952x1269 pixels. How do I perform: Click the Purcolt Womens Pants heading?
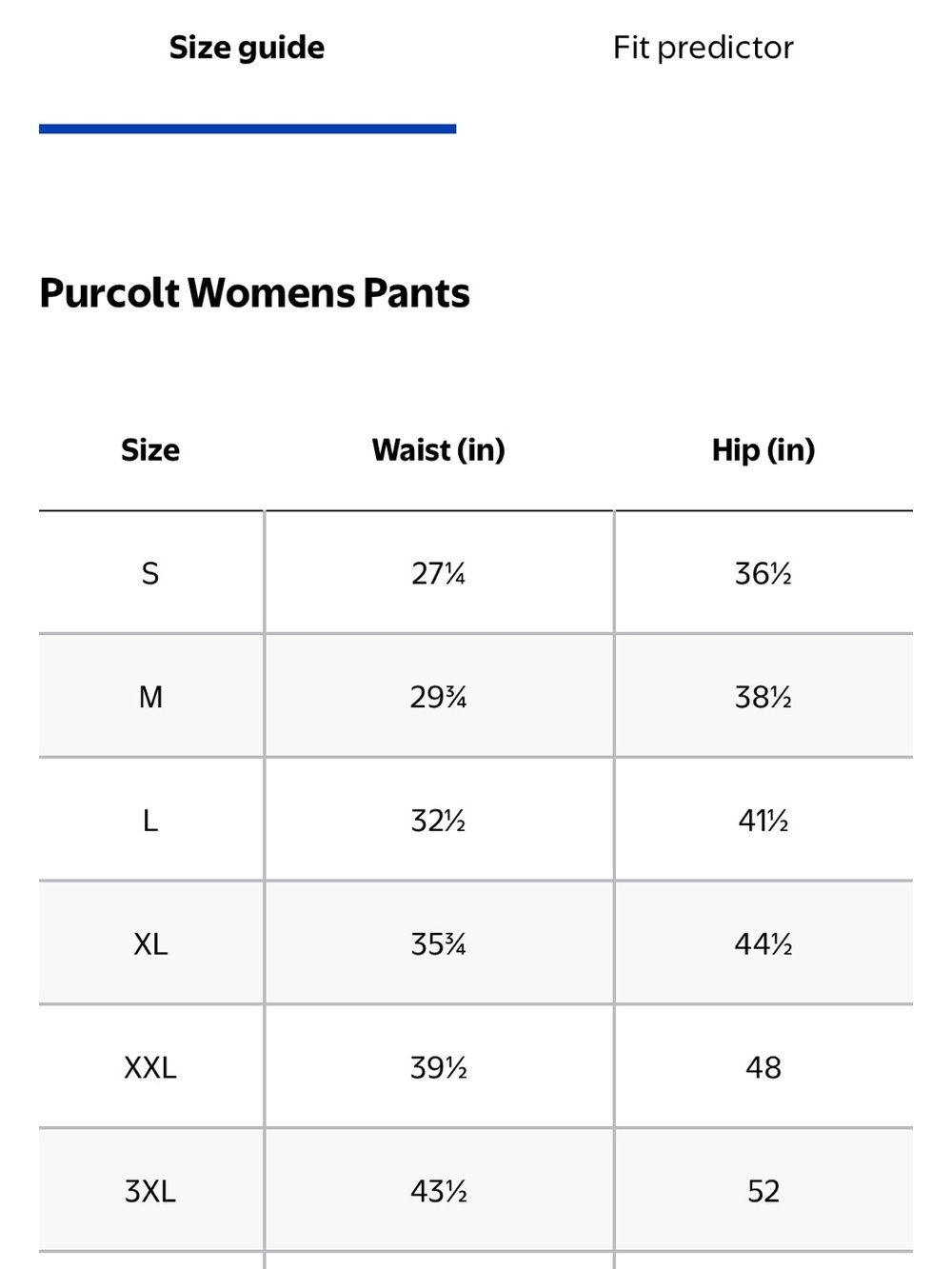pyautogui.click(x=254, y=292)
